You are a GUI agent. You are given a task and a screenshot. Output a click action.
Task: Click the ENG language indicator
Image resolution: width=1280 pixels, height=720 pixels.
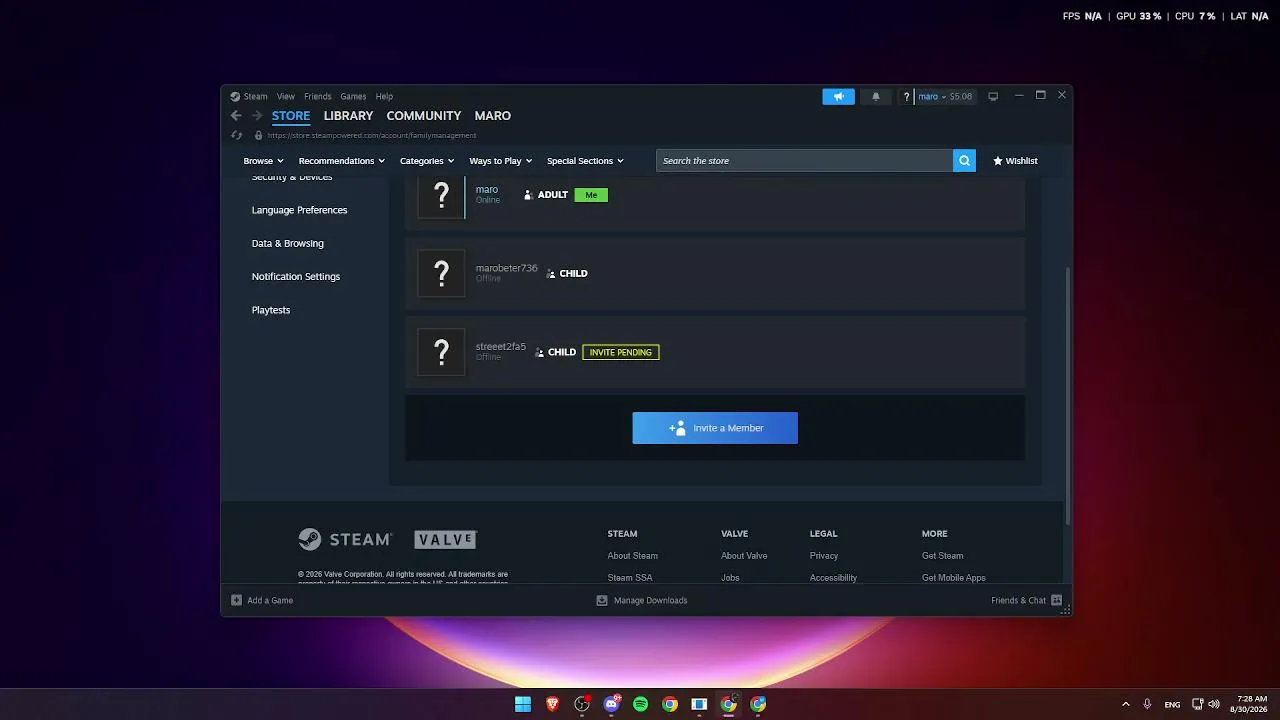(x=1172, y=704)
